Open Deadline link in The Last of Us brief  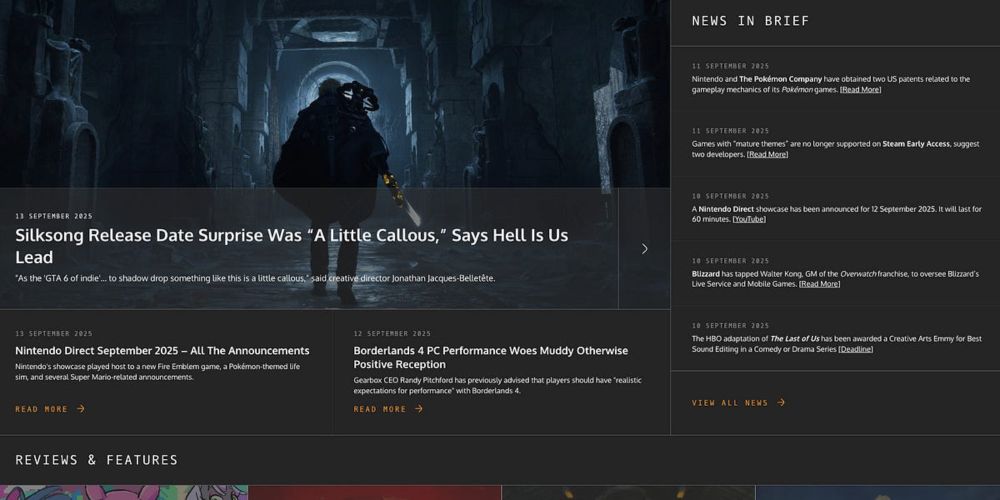point(855,349)
